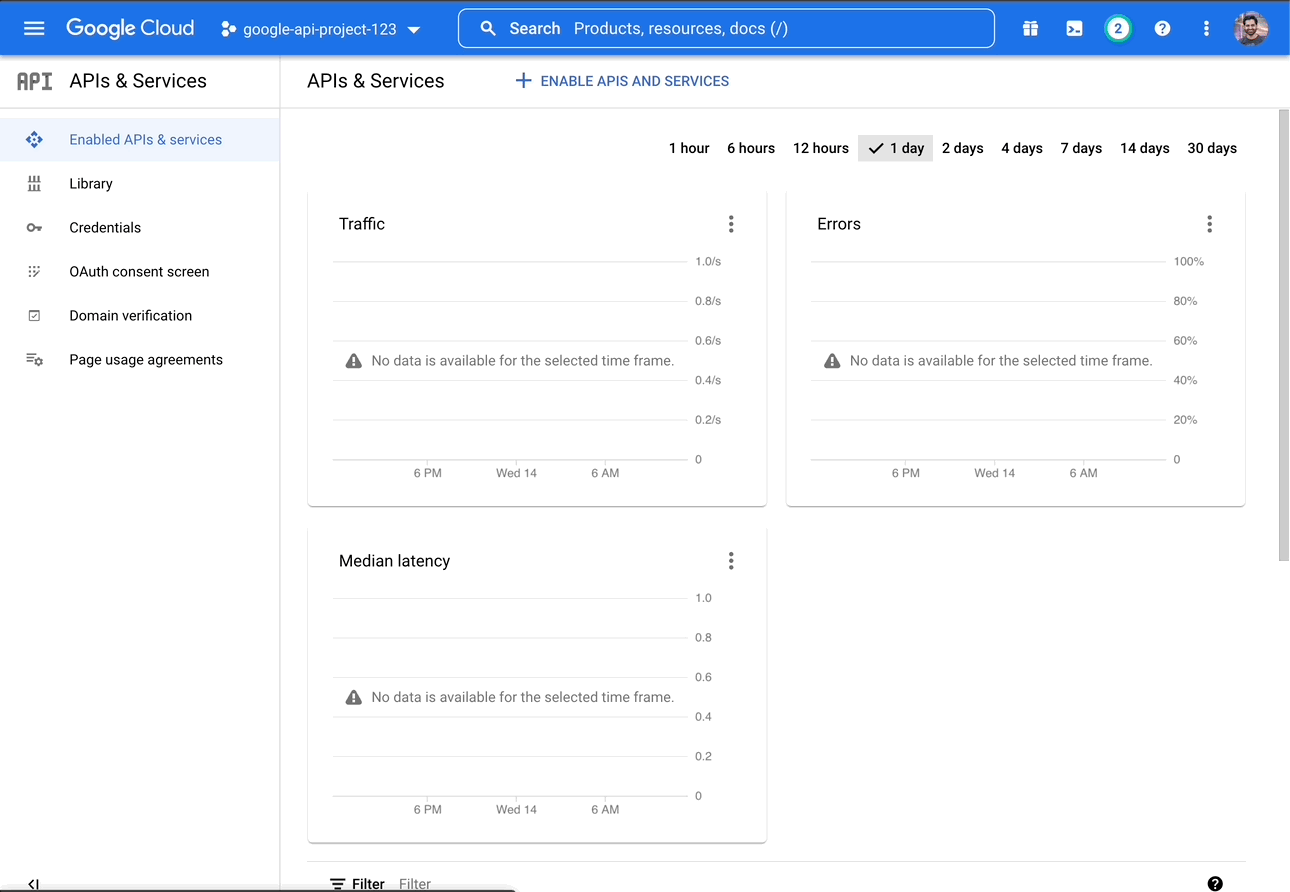This screenshot has width=1290, height=892.
Task: Open the Google Cloud products grid
Action: point(1030,28)
